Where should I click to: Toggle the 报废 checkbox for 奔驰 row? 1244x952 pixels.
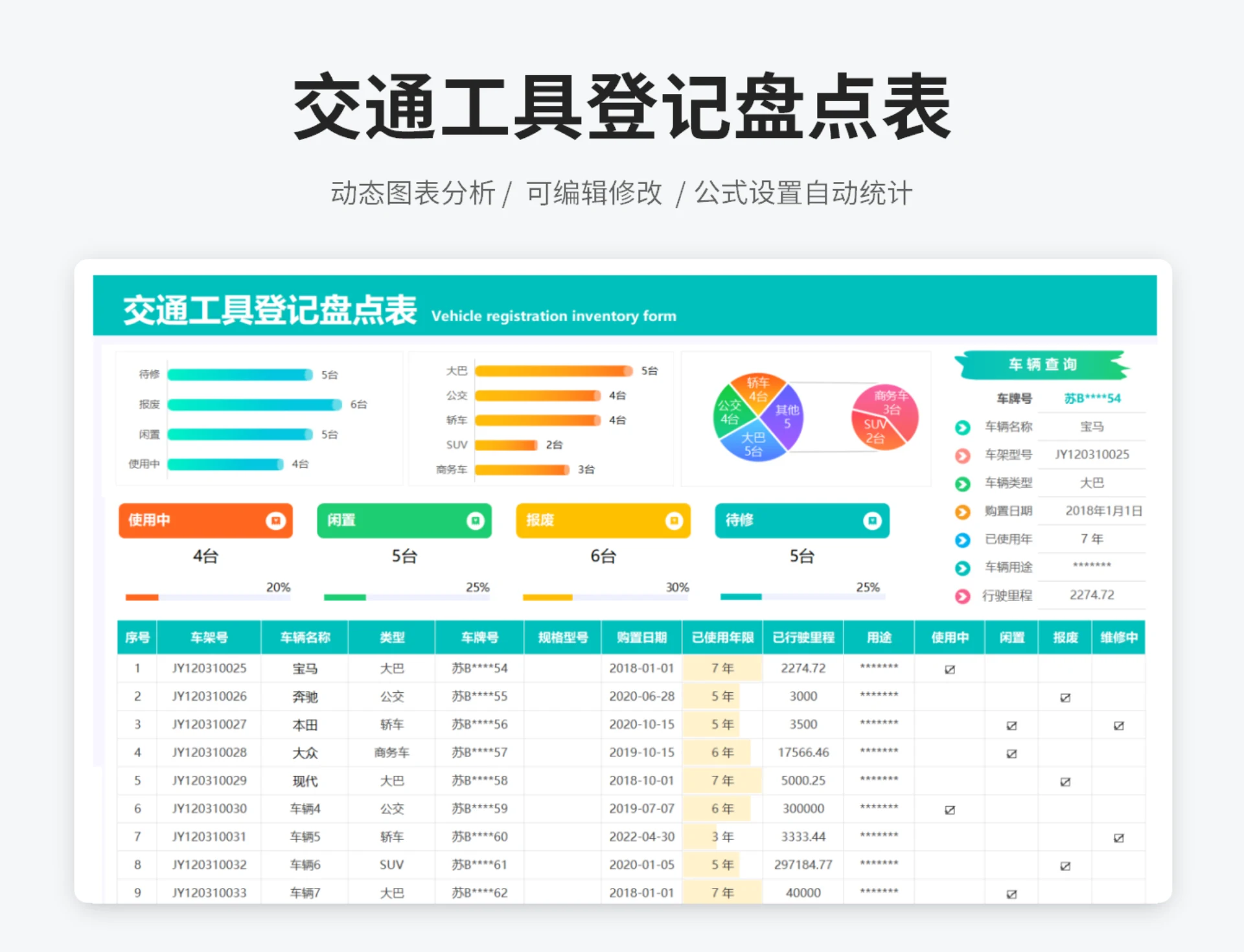[x=1065, y=697]
